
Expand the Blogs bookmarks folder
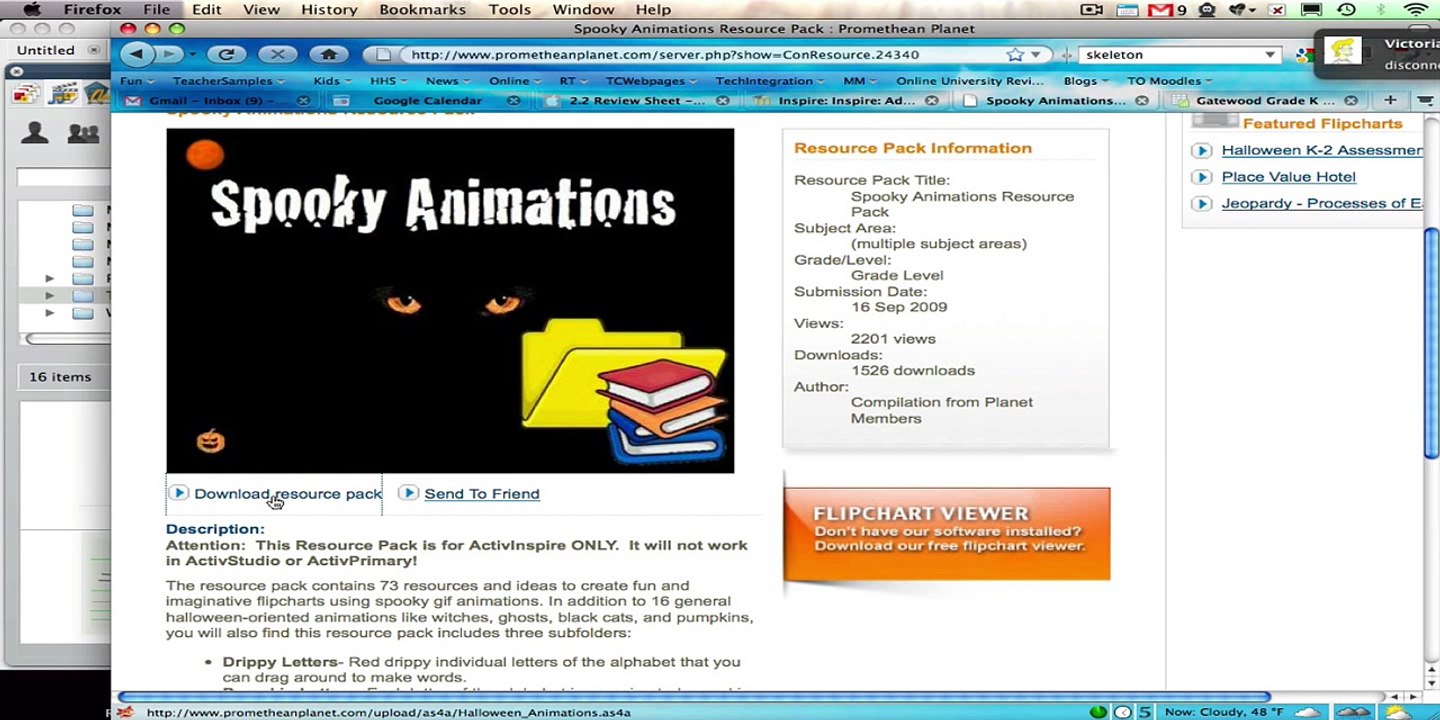pos(1086,81)
